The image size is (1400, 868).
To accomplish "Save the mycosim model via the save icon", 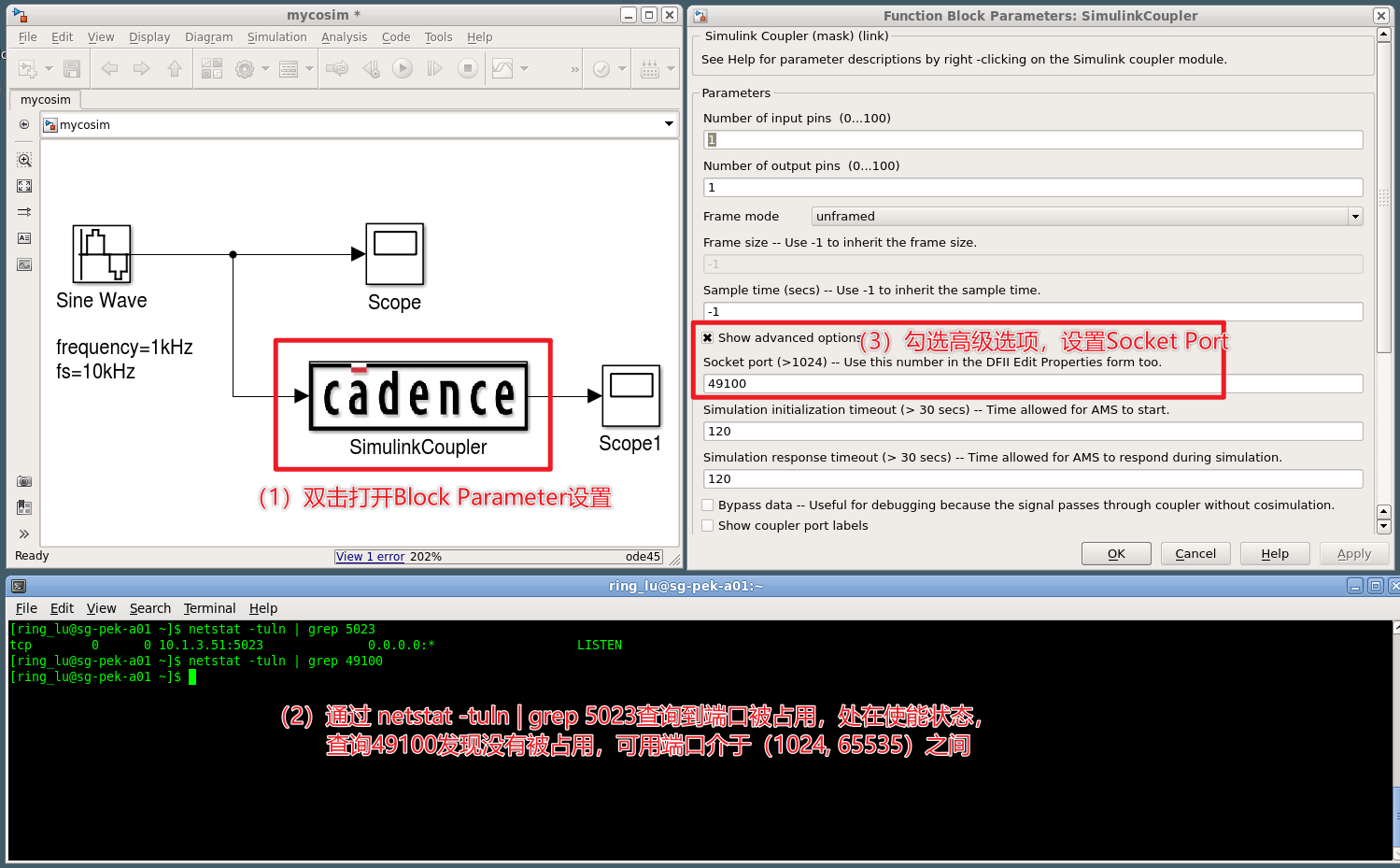I will (71, 67).
